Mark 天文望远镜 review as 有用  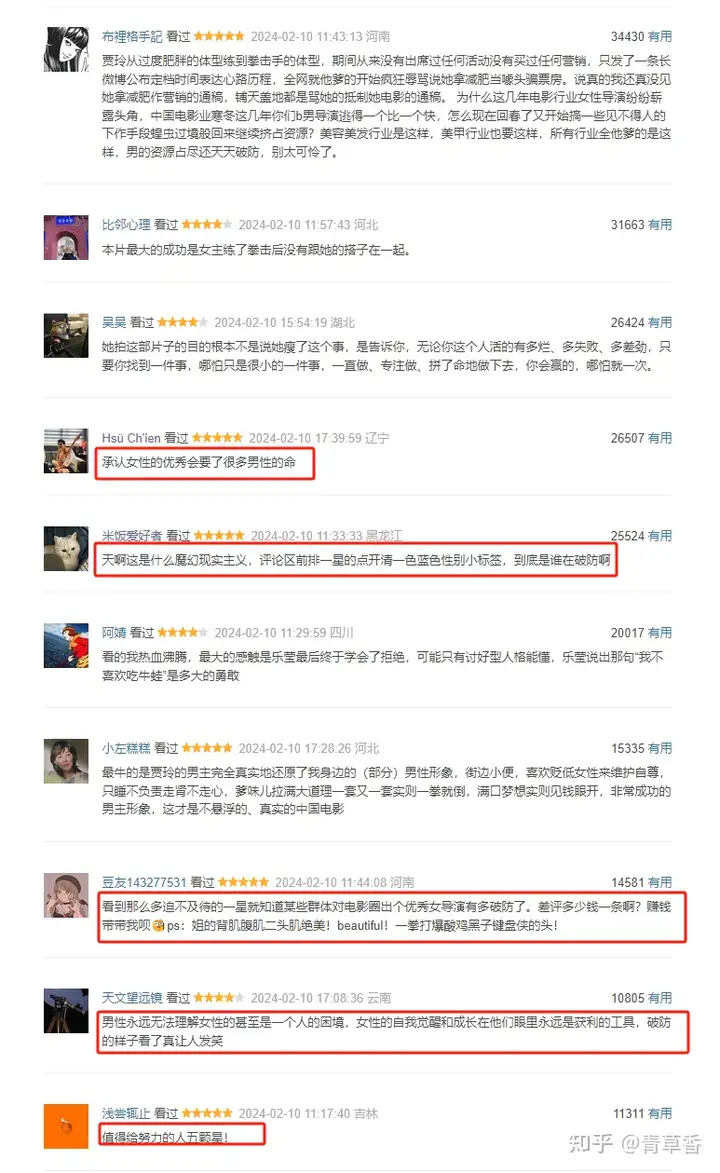coord(659,997)
